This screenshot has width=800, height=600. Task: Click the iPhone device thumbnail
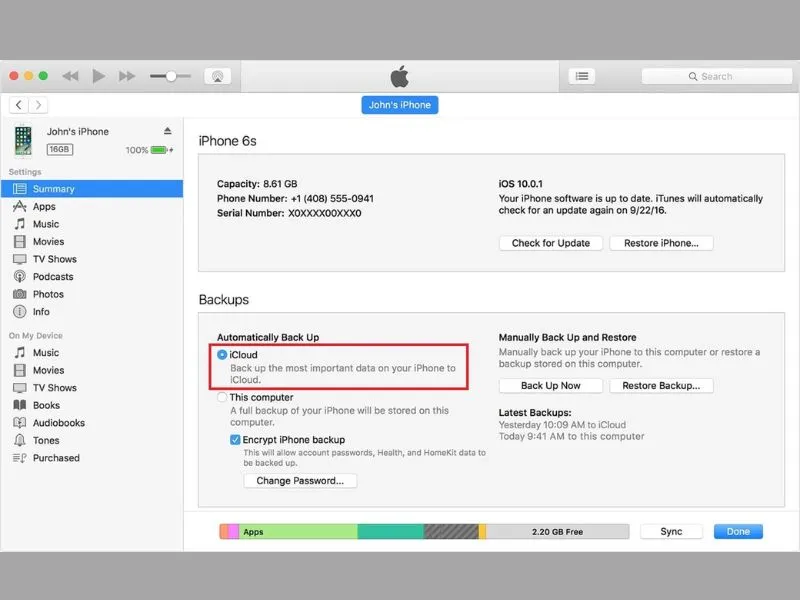pos(22,140)
